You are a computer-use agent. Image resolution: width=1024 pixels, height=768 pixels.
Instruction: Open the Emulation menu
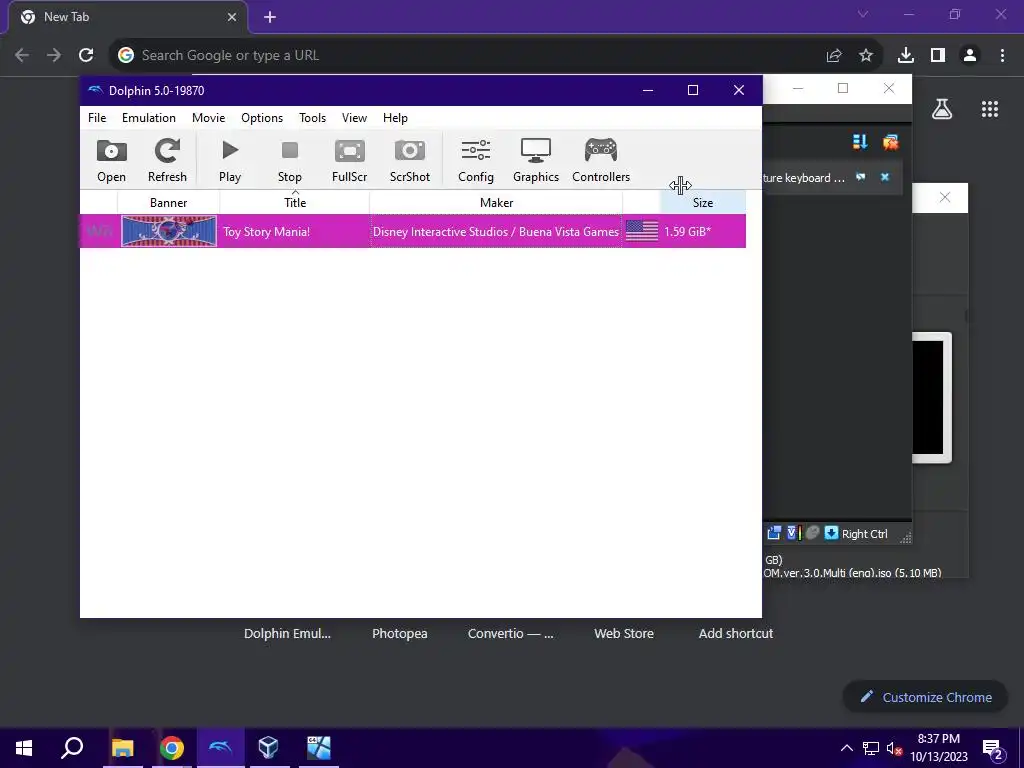pyautogui.click(x=149, y=118)
